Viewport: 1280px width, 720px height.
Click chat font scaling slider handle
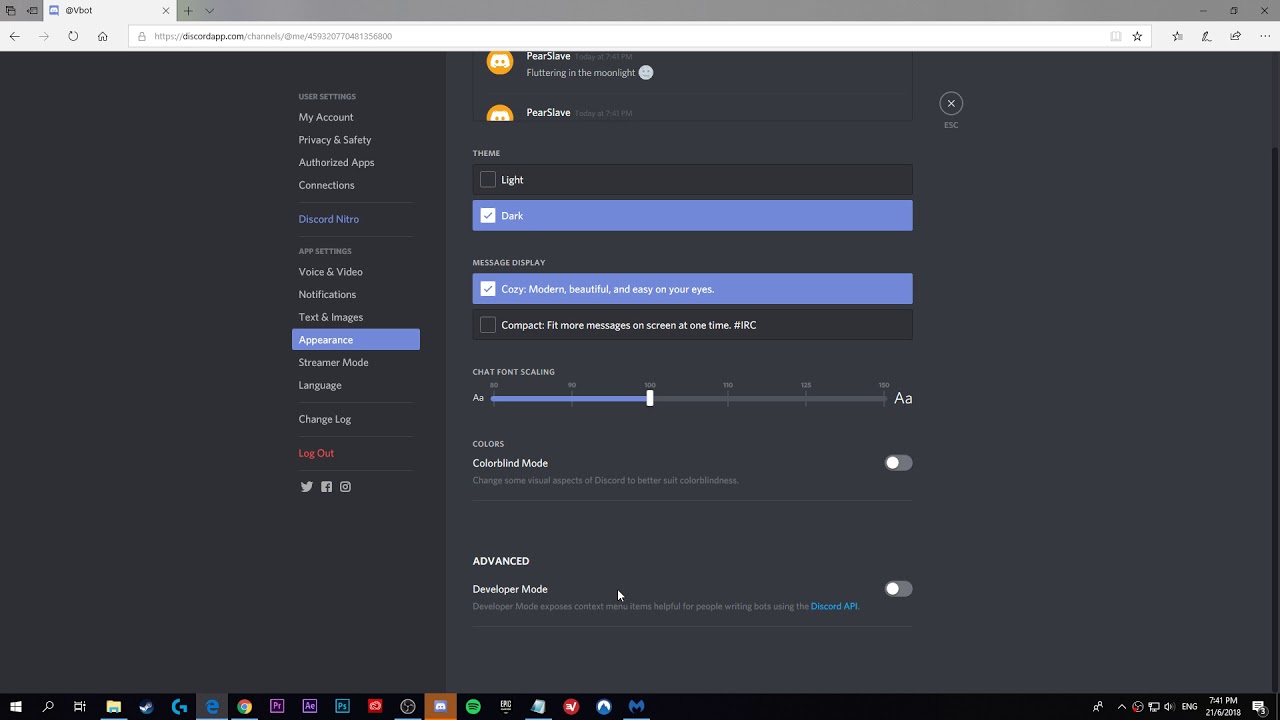coord(650,398)
